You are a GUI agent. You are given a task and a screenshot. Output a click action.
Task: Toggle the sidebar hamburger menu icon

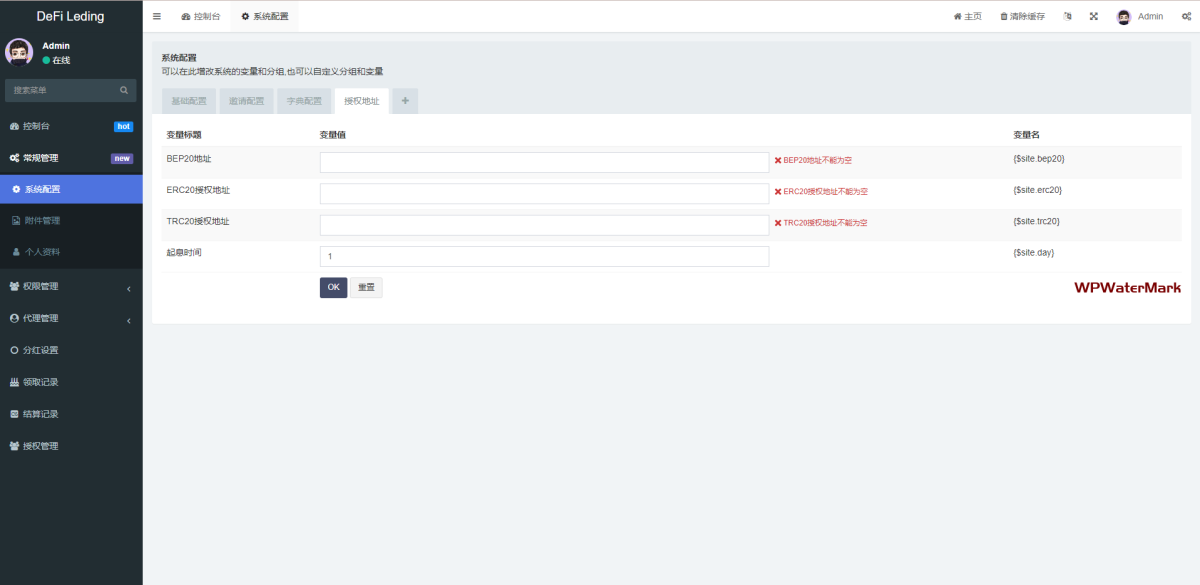click(x=157, y=16)
